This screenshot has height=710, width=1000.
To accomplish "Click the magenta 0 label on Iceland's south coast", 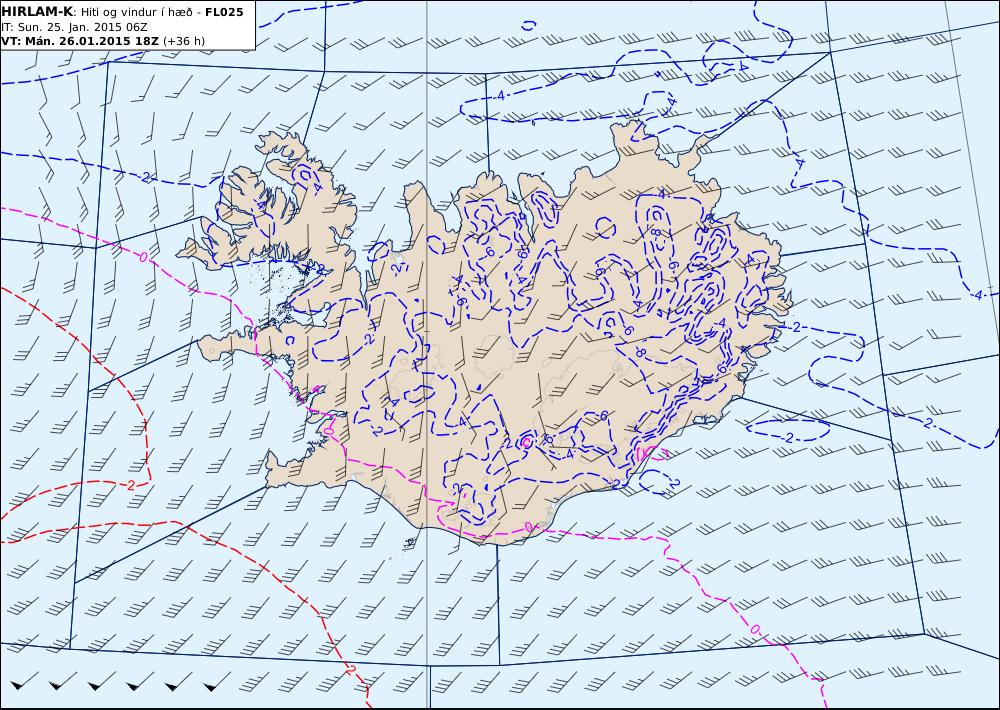I will 528,527.
